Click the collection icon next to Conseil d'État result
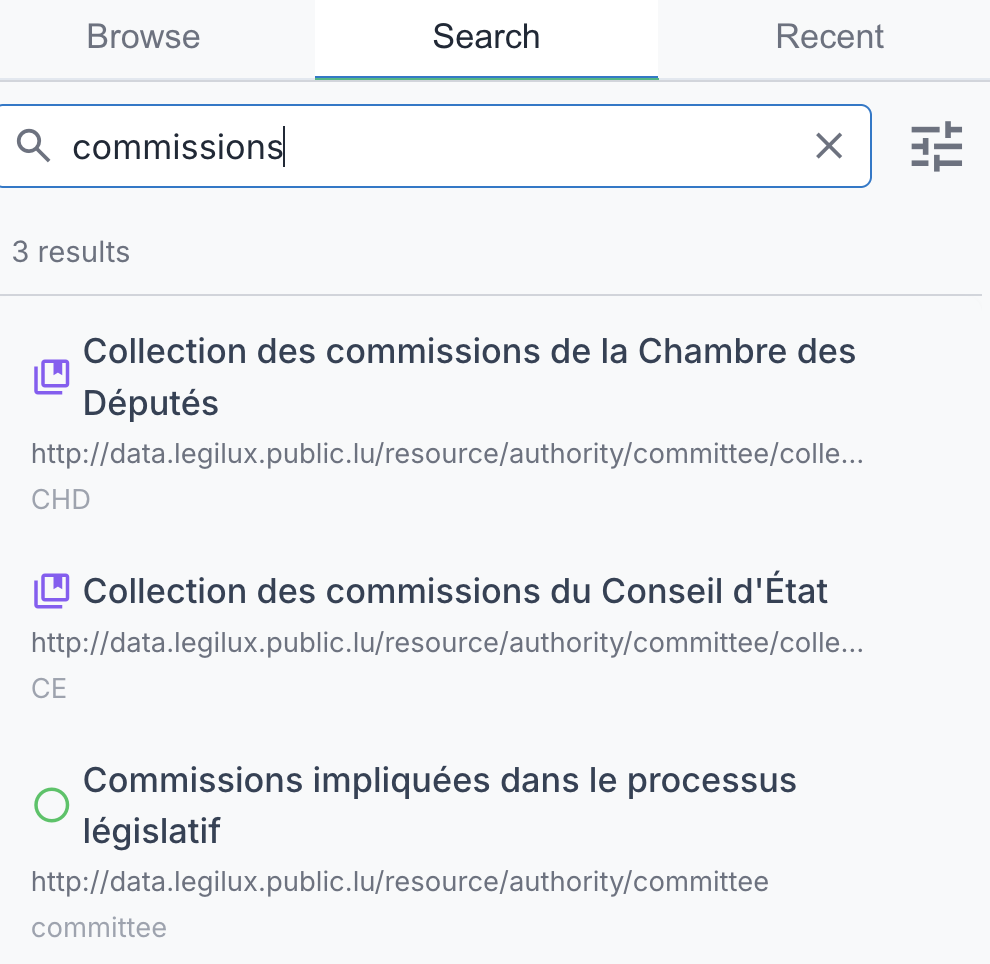This screenshot has width=990, height=964. (51, 591)
